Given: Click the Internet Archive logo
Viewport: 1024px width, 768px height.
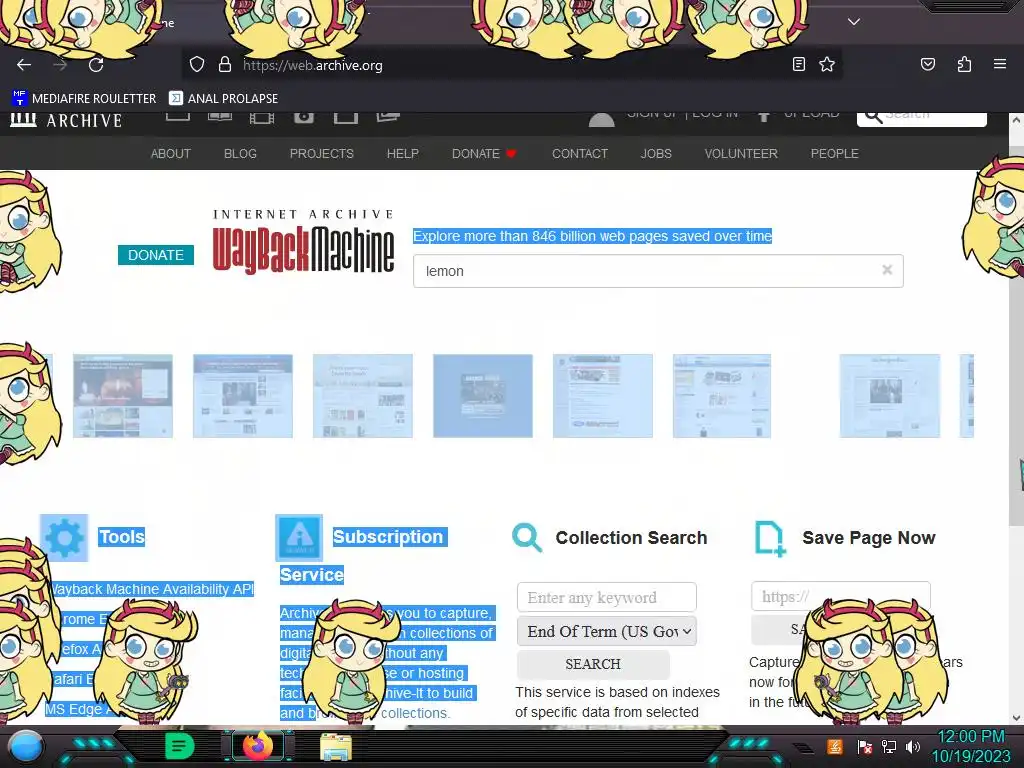Looking at the screenshot, I should pos(66,120).
